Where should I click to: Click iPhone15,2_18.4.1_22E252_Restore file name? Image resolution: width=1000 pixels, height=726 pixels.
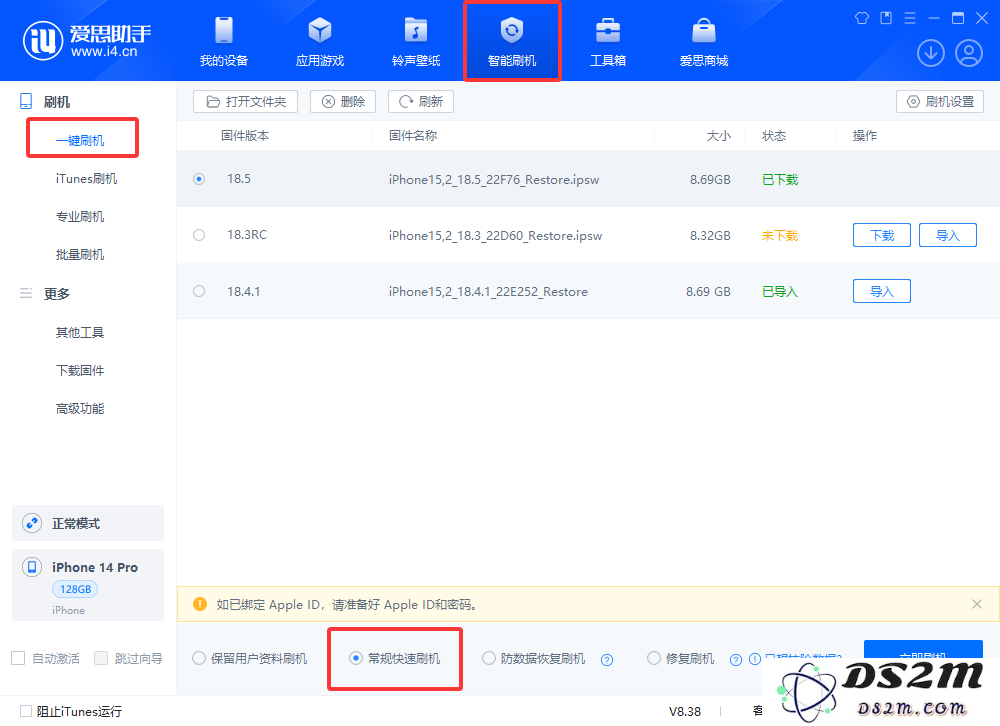(488, 292)
